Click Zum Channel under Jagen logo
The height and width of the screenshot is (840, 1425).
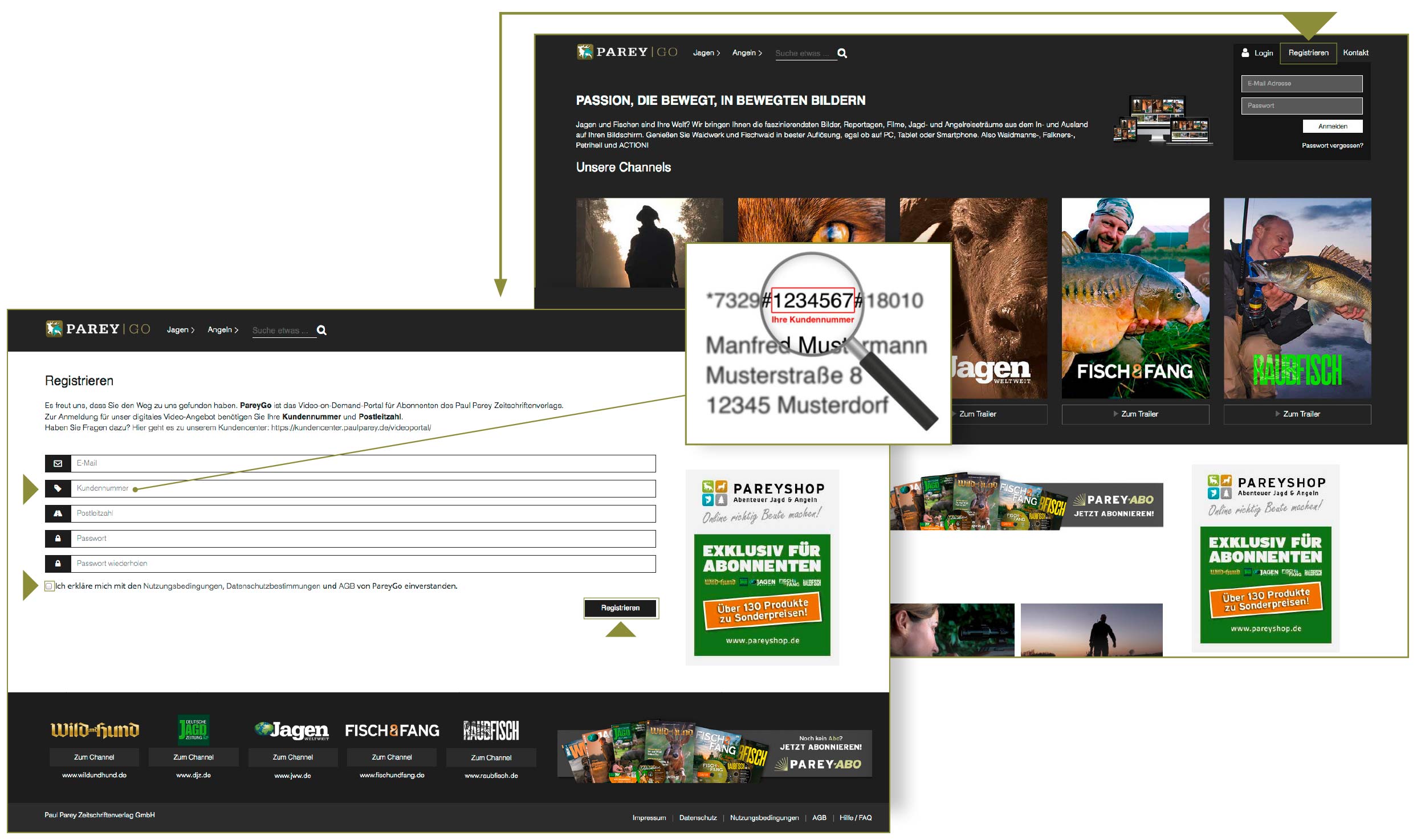292,757
